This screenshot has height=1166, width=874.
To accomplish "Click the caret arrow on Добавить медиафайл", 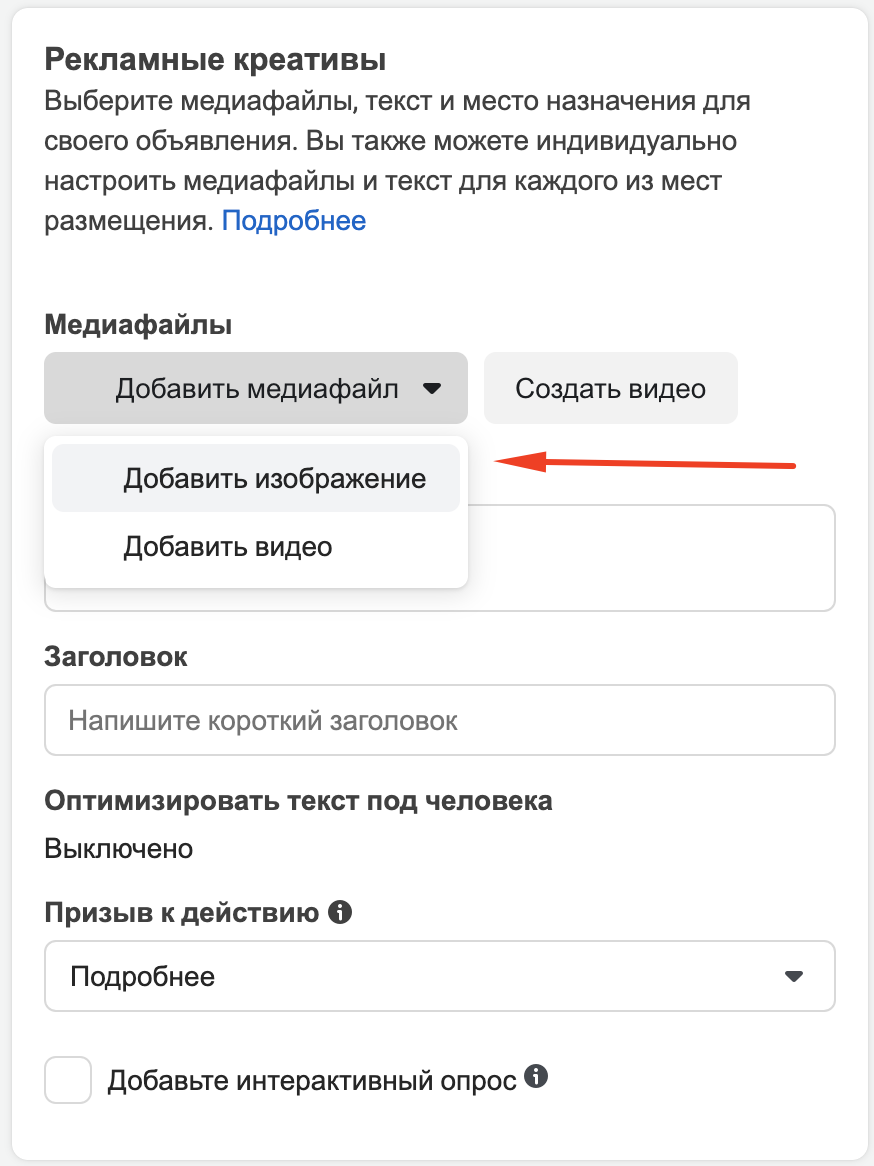I will tap(432, 388).
